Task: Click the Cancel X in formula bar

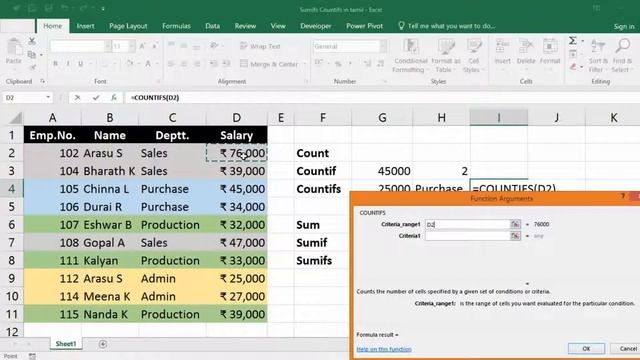Action: tap(77, 98)
